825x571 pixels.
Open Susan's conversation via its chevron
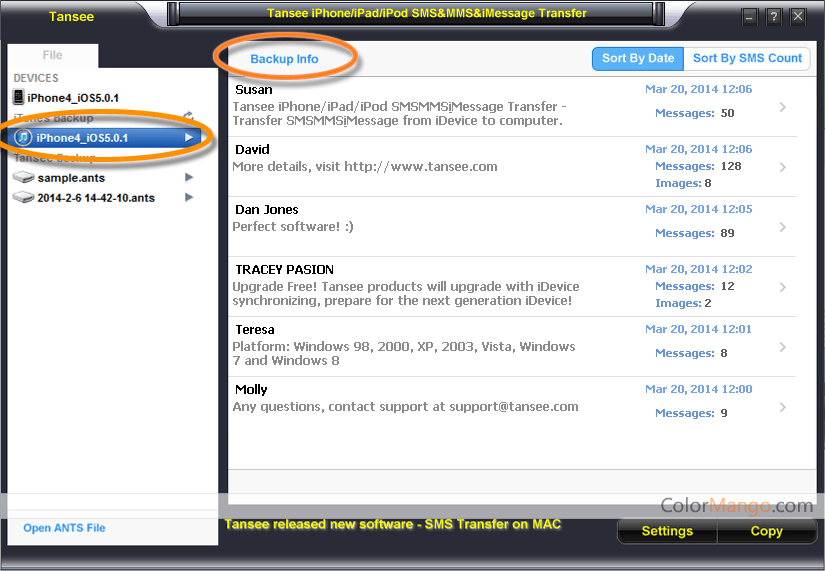tap(782, 107)
